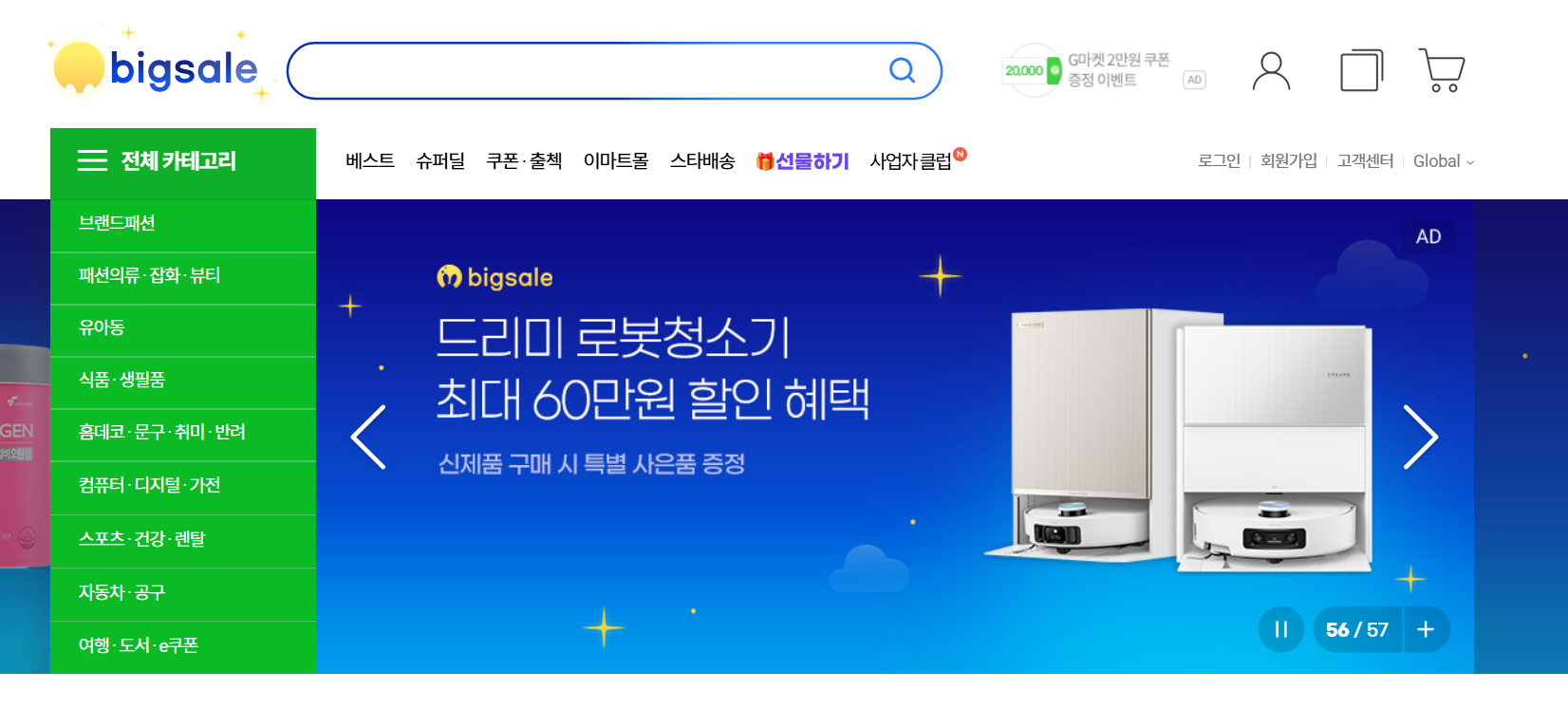
Task: Open the 베스트 menu item
Action: pos(370,161)
